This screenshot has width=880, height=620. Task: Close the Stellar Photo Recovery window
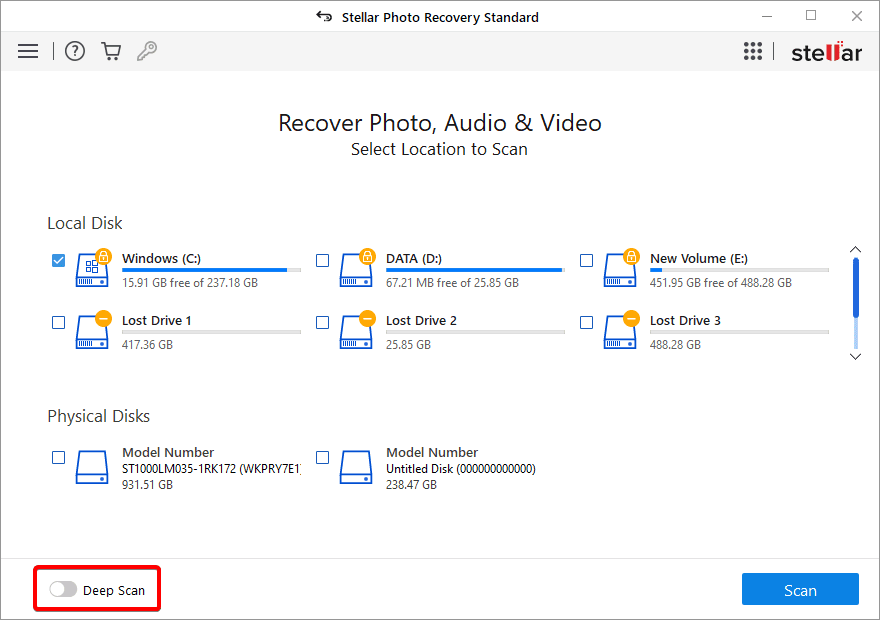856,16
